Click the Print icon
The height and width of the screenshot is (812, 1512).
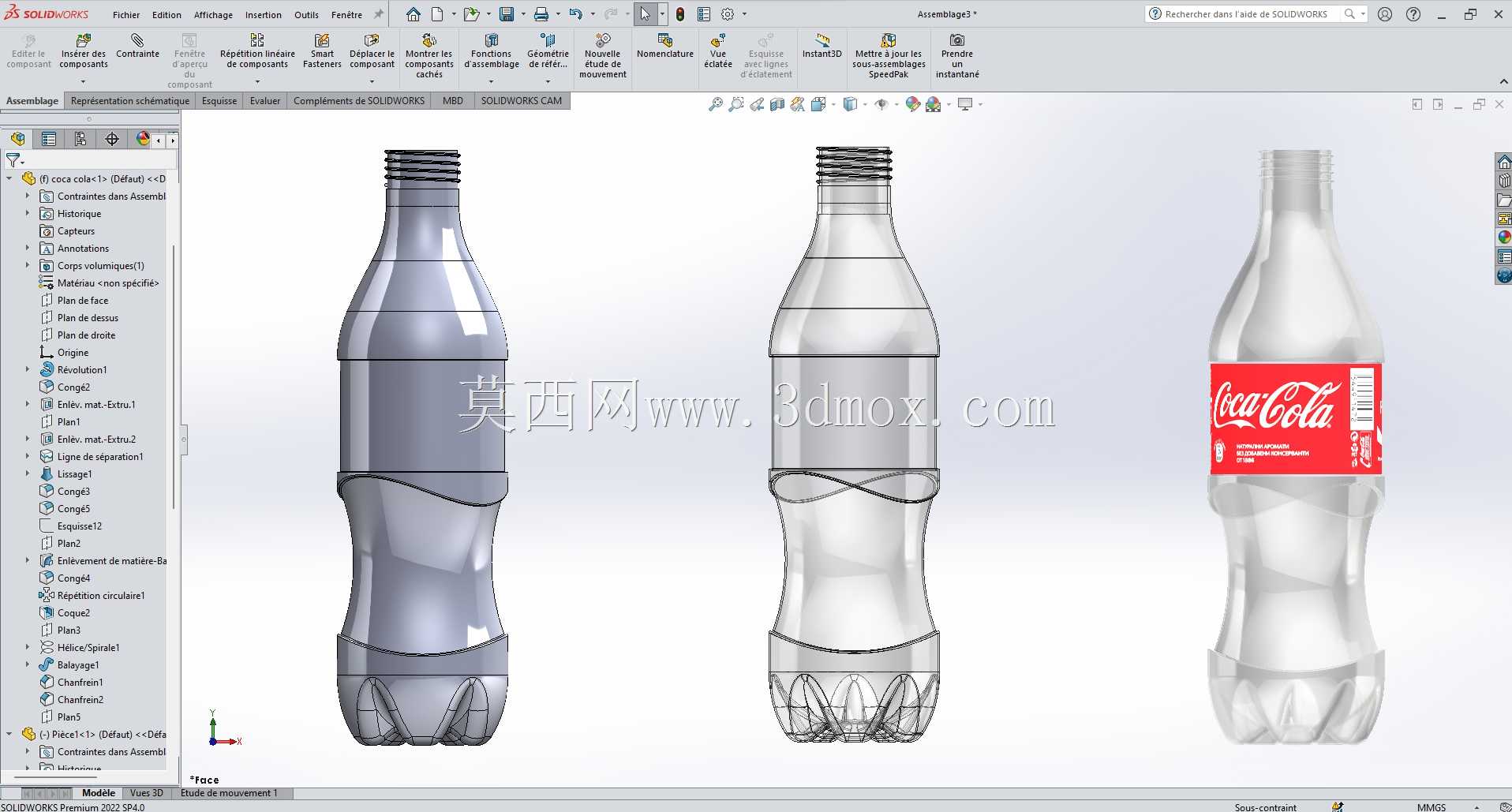pos(541,14)
